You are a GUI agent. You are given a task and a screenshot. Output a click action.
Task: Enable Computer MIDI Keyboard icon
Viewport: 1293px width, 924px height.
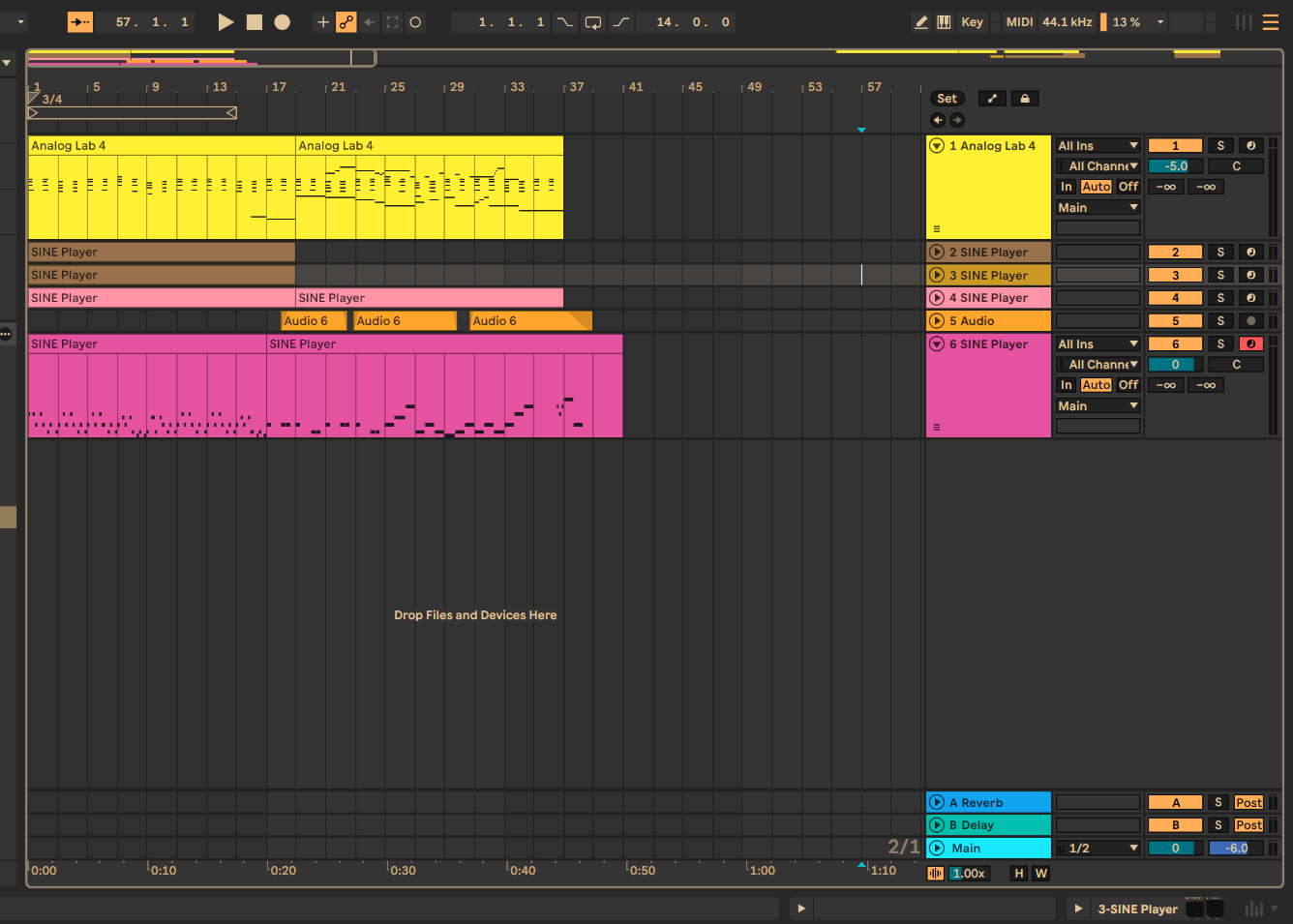944,21
